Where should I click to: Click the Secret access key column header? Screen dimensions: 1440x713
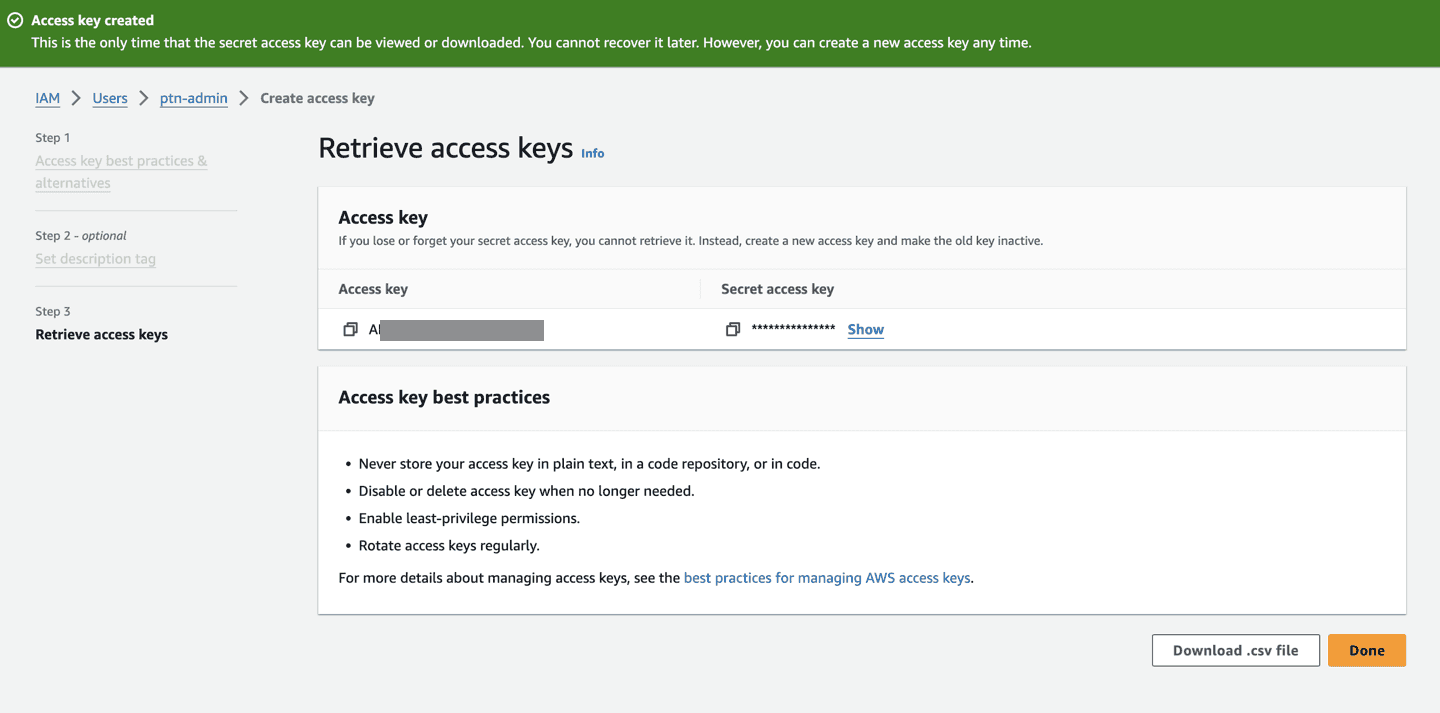click(777, 289)
